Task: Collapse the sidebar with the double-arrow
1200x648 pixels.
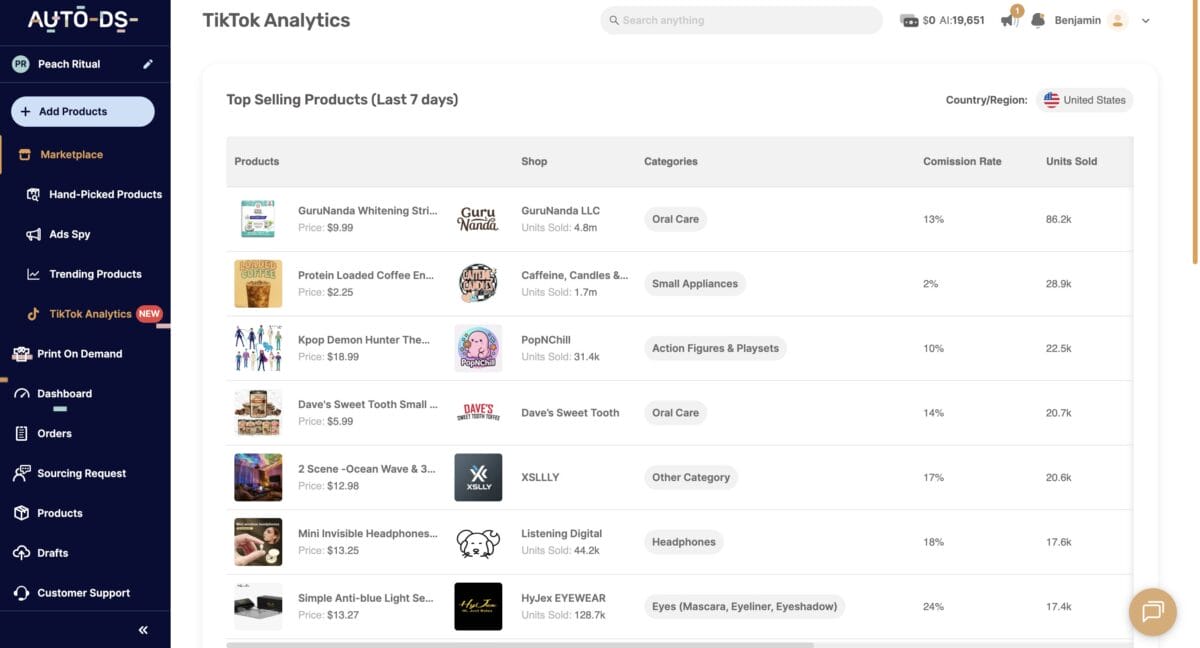Action: pos(142,630)
